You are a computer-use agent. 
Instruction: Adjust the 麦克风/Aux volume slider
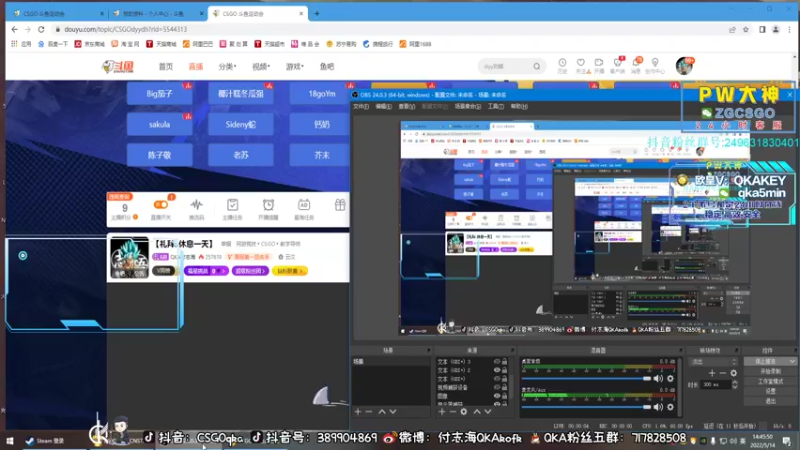pyautogui.click(x=586, y=407)
